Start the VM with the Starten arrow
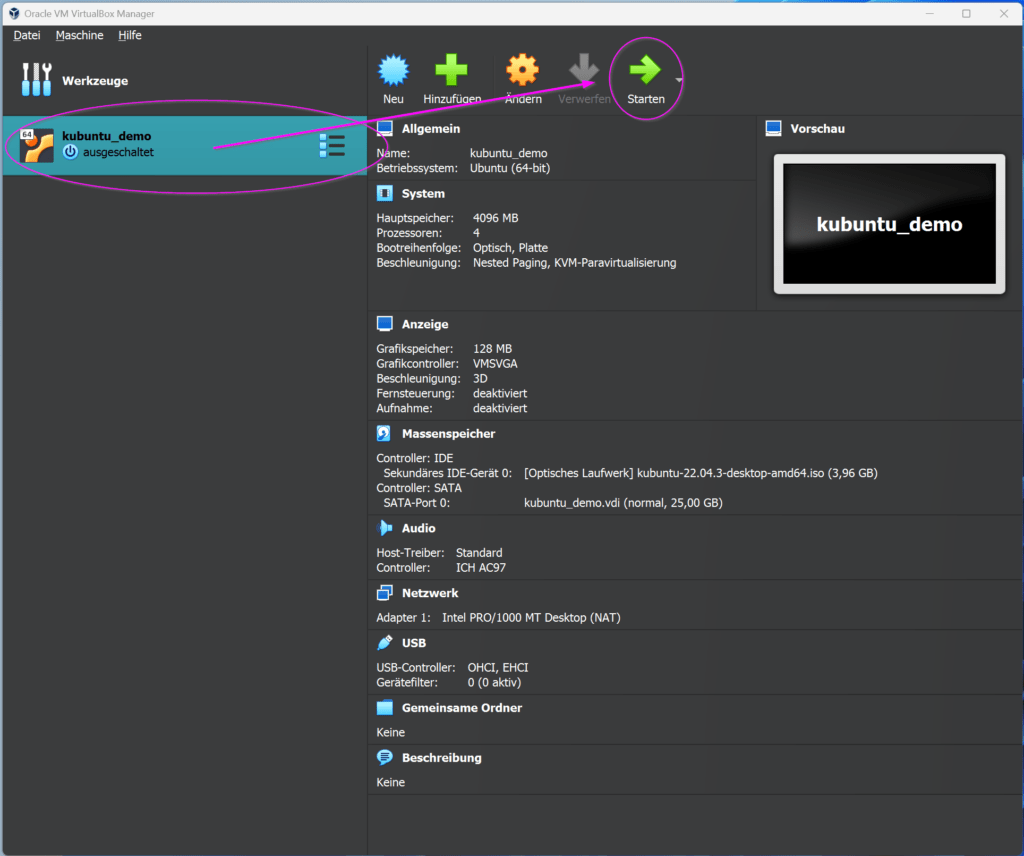Screen dimensions: 1024x856 (645, 70)
